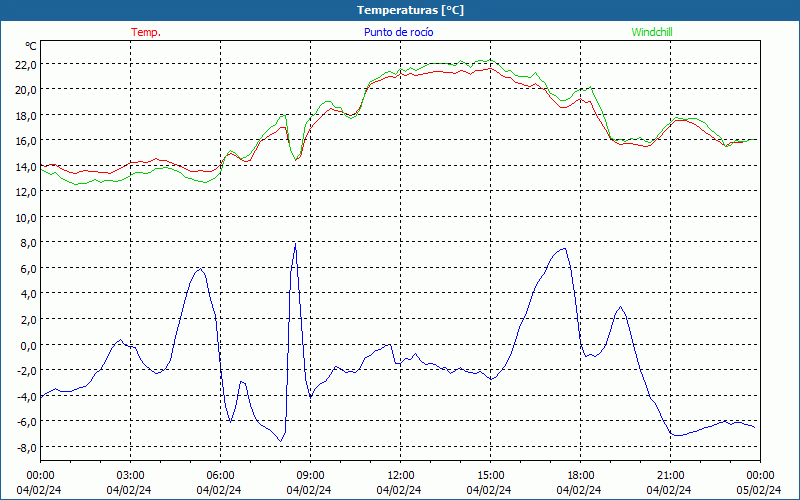The height and width of the screenshot is (500, 800).
Task: Click the '-8,0' y-axis value
Action: pos(27,447)
